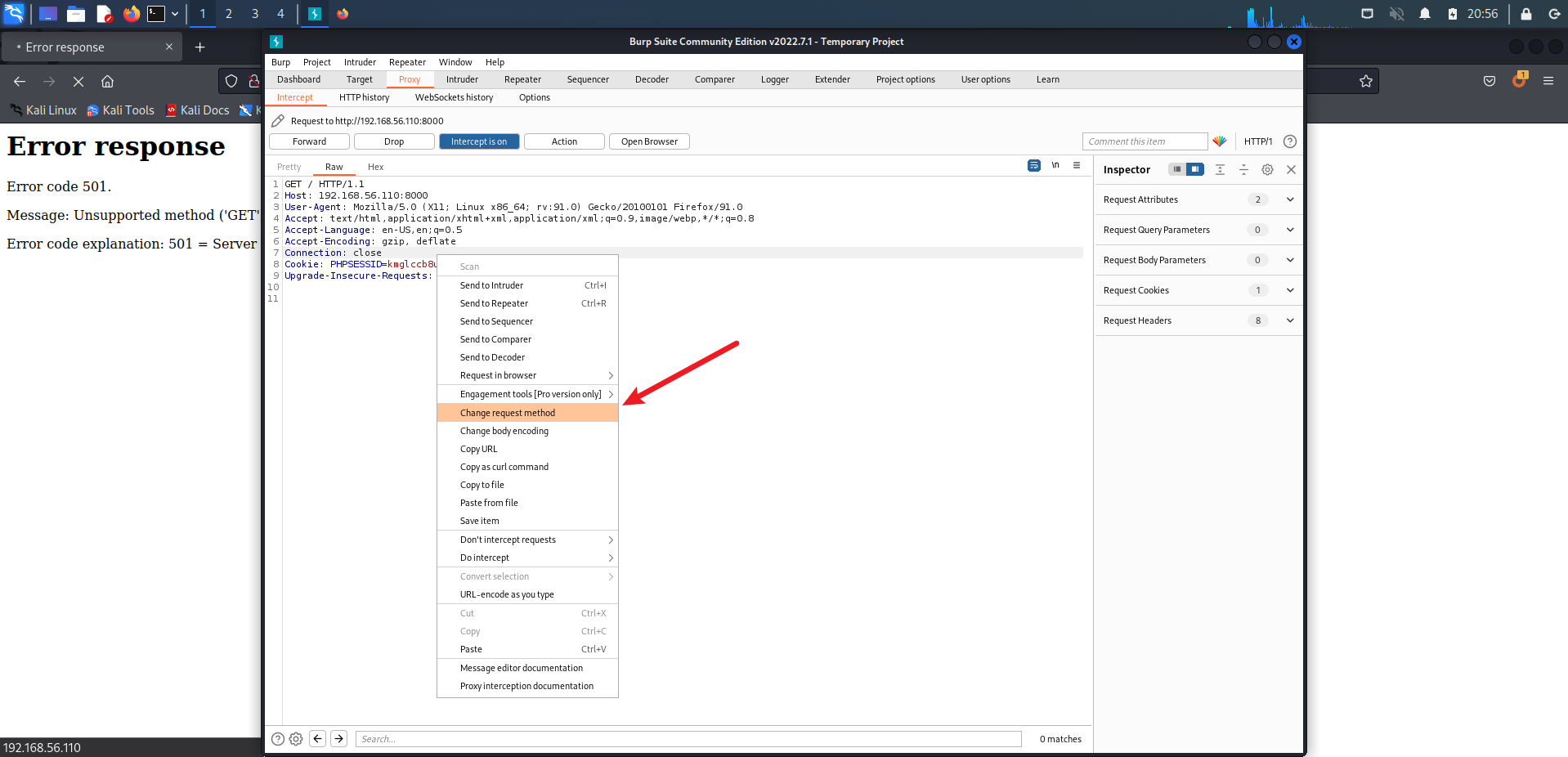Click Burp Suite taskbar window icon
Viewport: 1568px width, 757px height.
tap(315, 13)
